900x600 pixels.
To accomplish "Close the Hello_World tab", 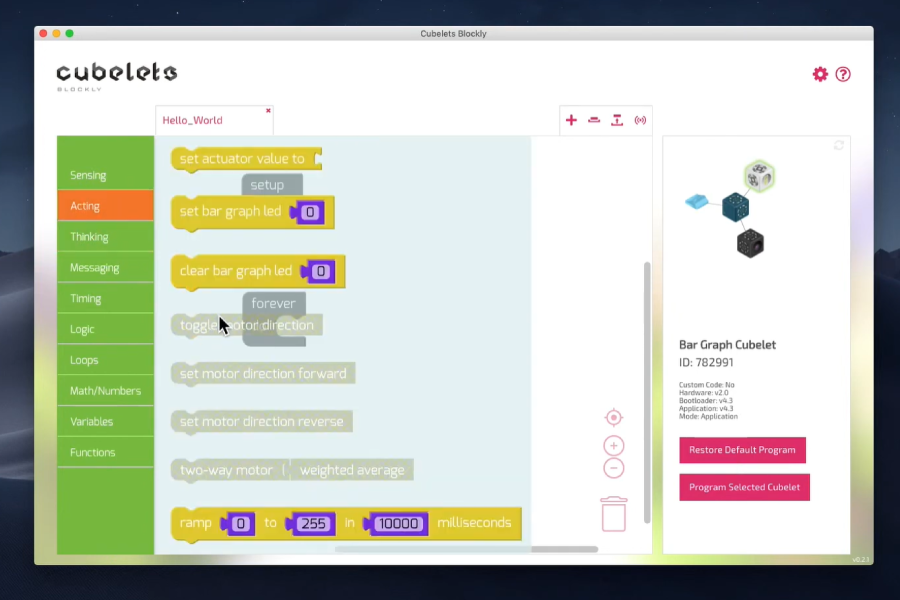I will [x=268, y=111].
